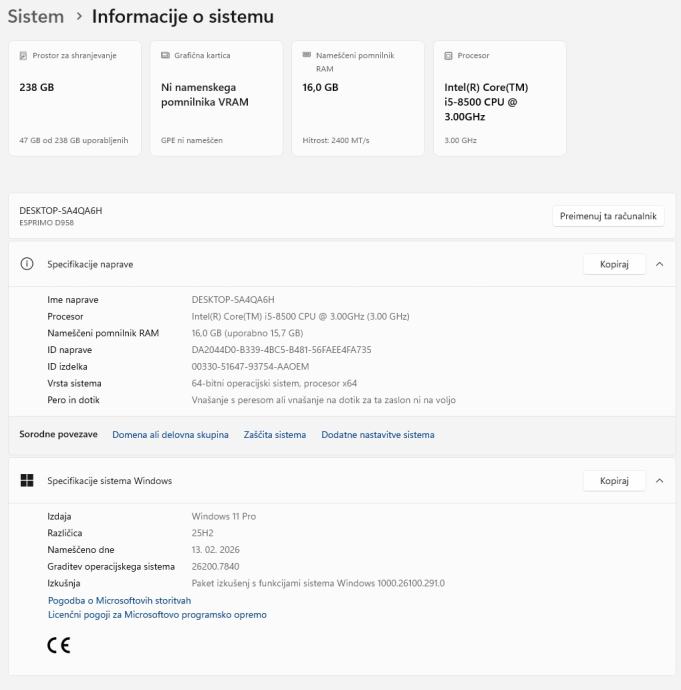This screenshot has height=690, width=681.
Task: Click the info icon beside Specifikacije naprave
Action: pos(27,264)
